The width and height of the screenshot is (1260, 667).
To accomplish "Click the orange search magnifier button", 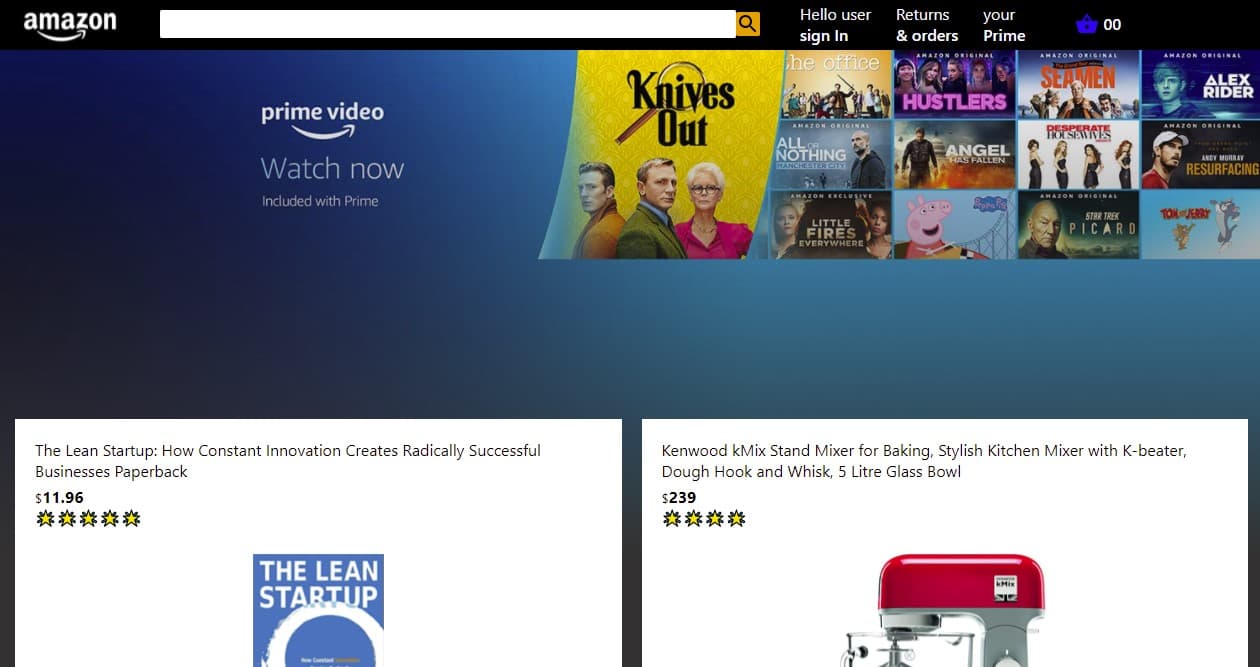I will click(748, 24).
